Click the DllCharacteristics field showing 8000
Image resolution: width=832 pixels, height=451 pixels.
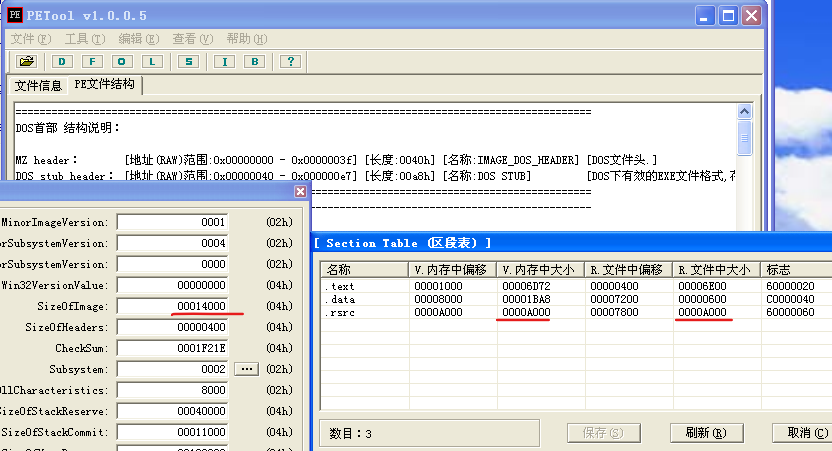click(172, 390)
